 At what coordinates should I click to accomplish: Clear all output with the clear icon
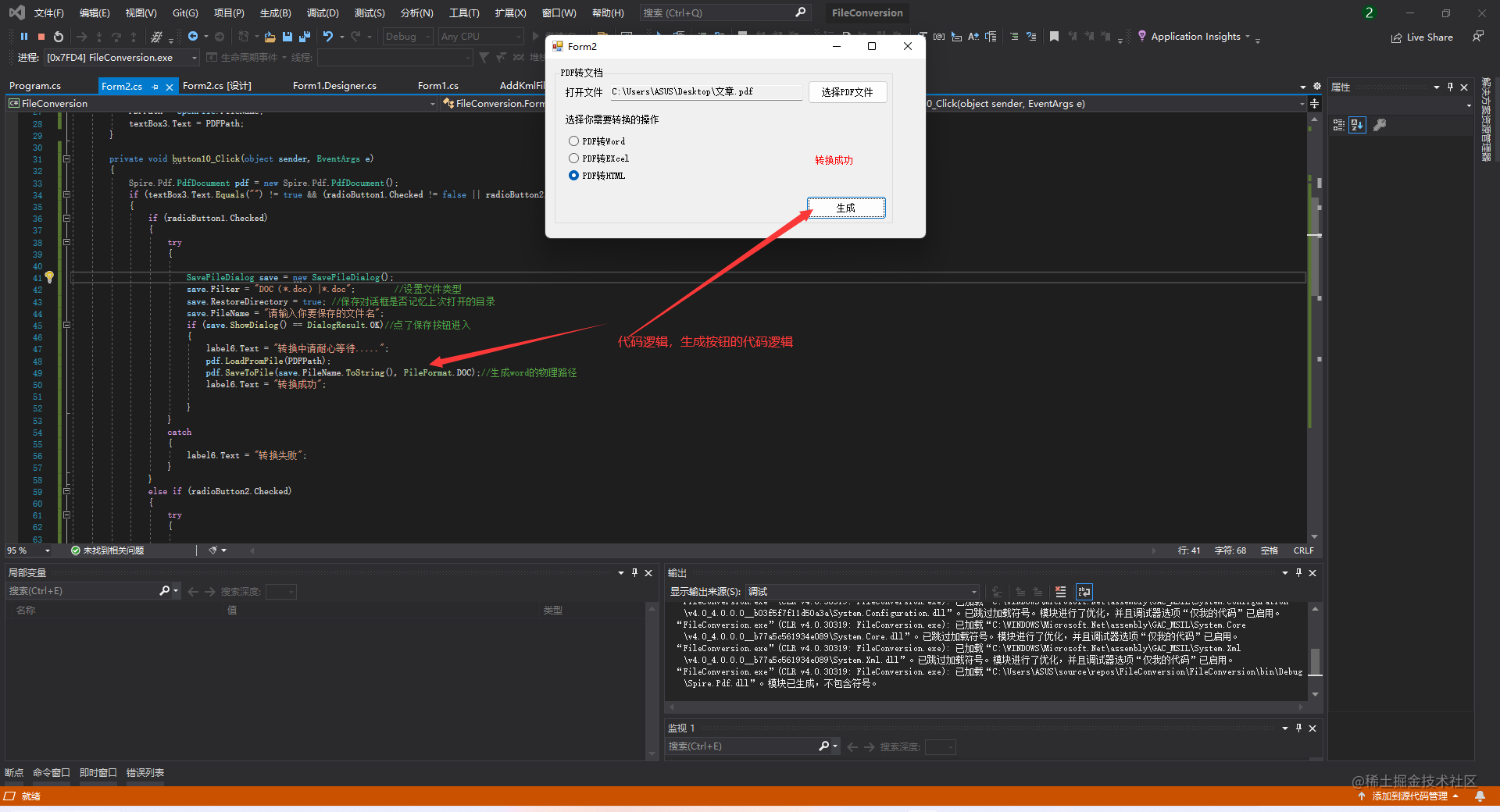(1060, 592)
